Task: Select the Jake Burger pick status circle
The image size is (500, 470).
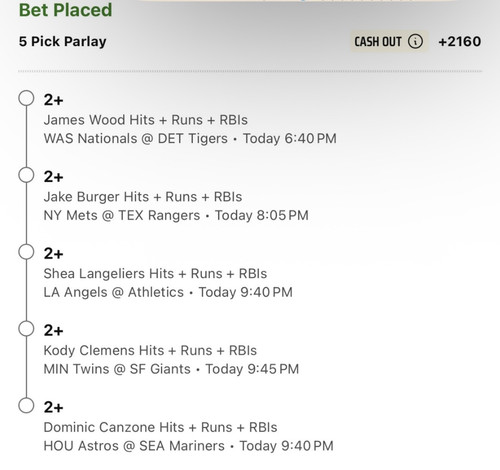Action: click(x=26, y=175)
